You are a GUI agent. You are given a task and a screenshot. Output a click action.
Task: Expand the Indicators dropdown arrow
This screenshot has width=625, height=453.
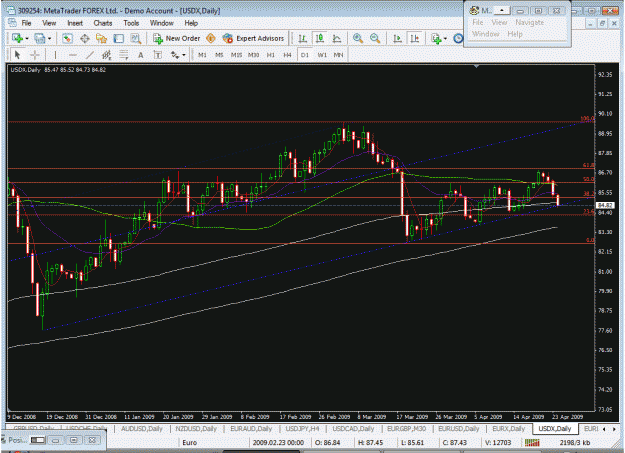point(445,39)
